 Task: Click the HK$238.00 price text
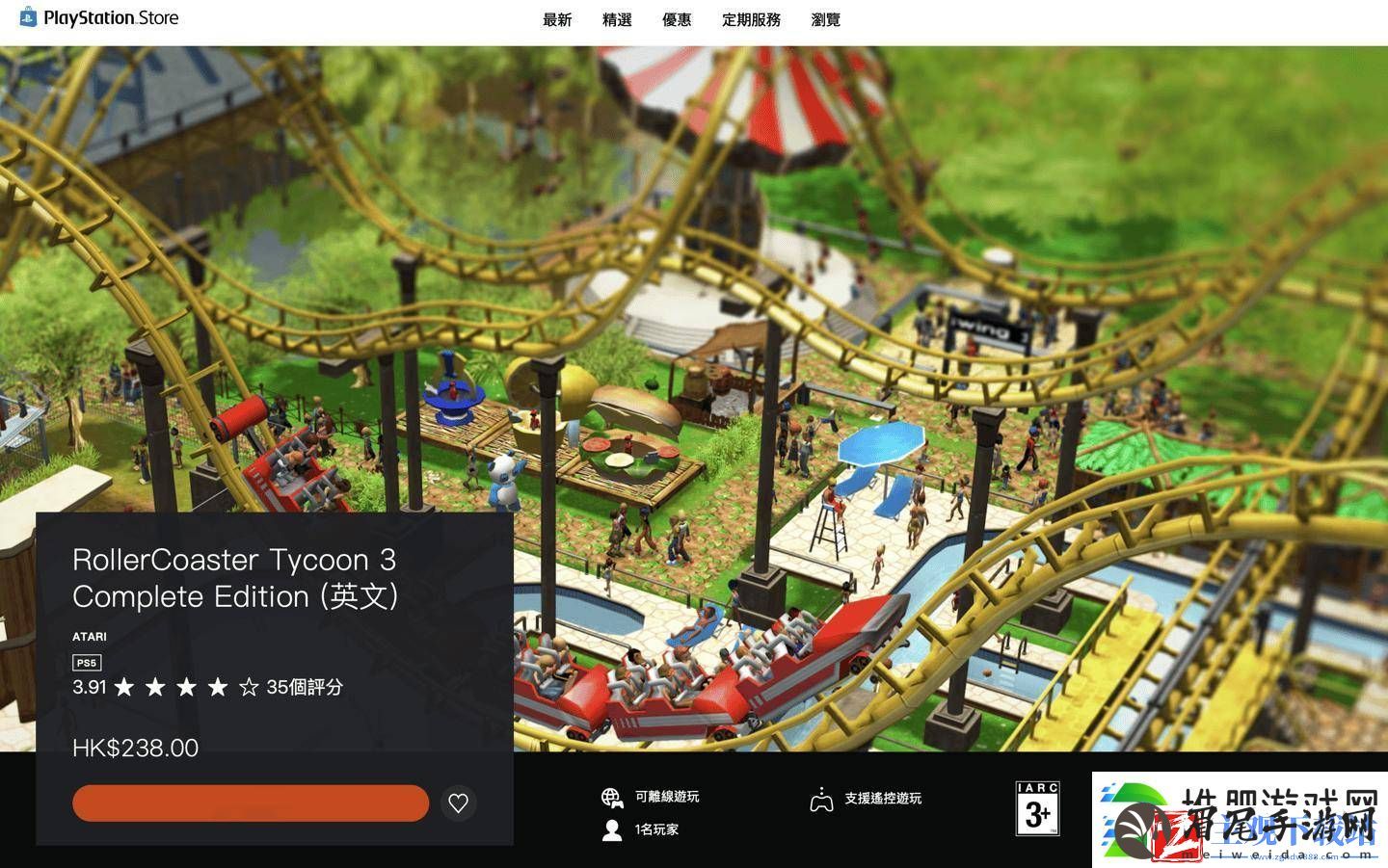click(x=136, y=748)
